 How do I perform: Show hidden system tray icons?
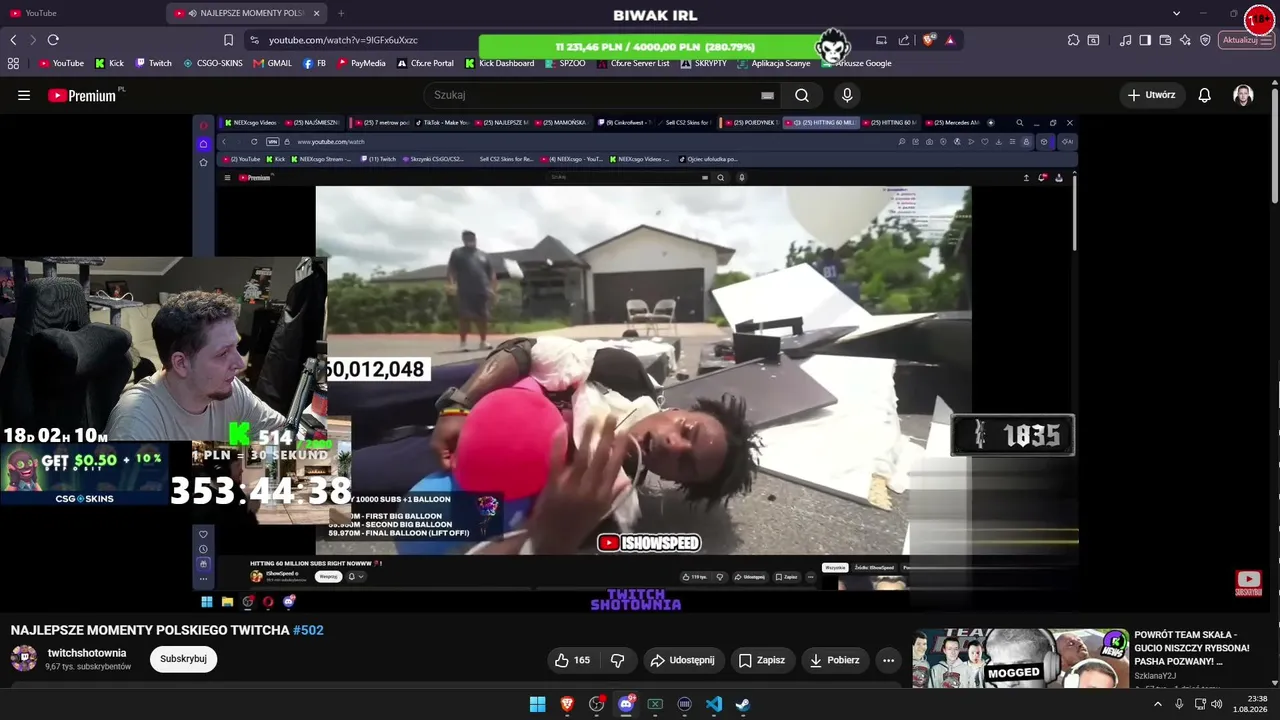(x=1158, y=704)
